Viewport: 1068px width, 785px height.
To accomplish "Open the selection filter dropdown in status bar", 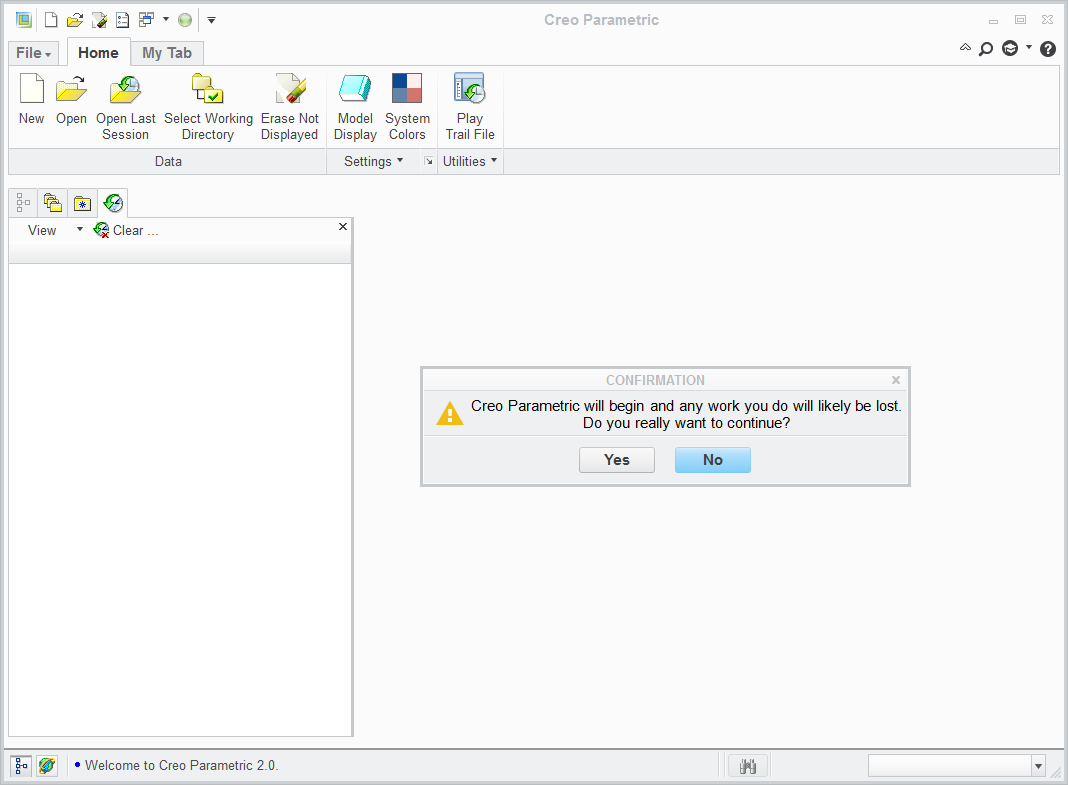I will (1038, 766).
